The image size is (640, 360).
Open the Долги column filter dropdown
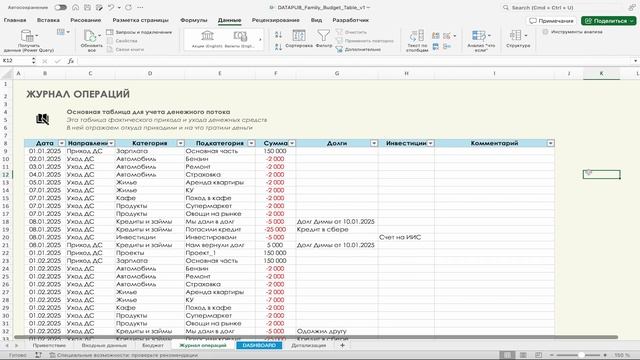tap(374, 143)
